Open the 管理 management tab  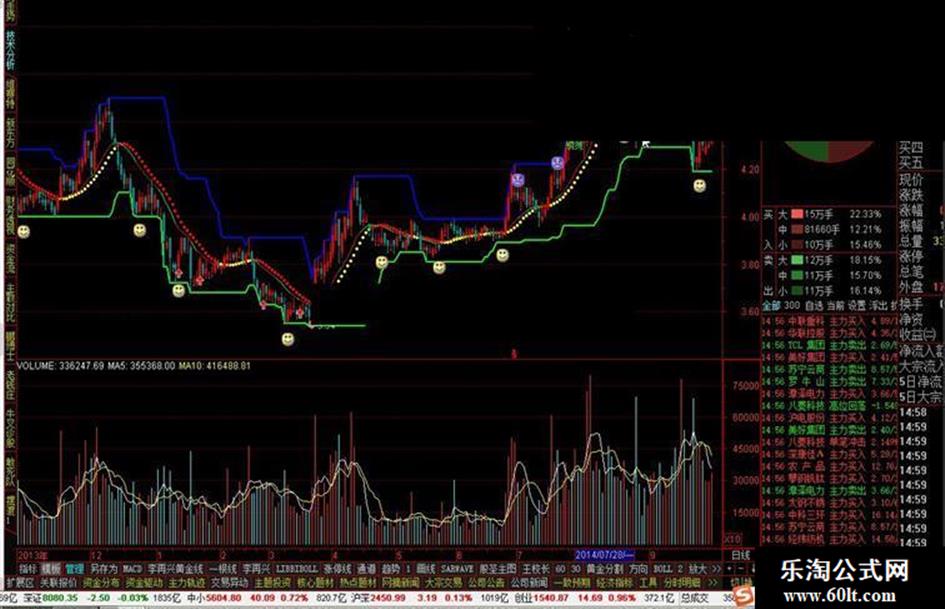(x=75, y=569)
